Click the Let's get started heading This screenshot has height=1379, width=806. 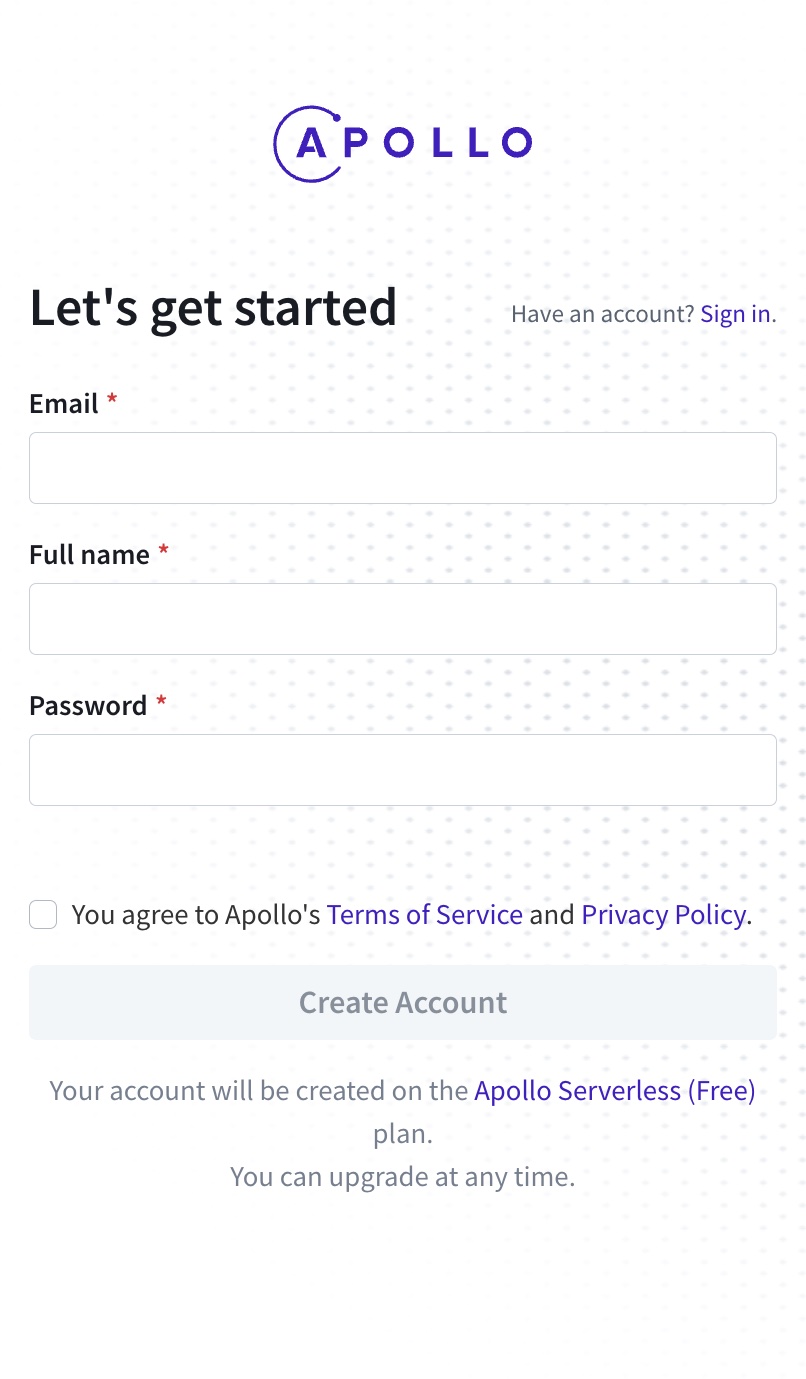[212, 308]
